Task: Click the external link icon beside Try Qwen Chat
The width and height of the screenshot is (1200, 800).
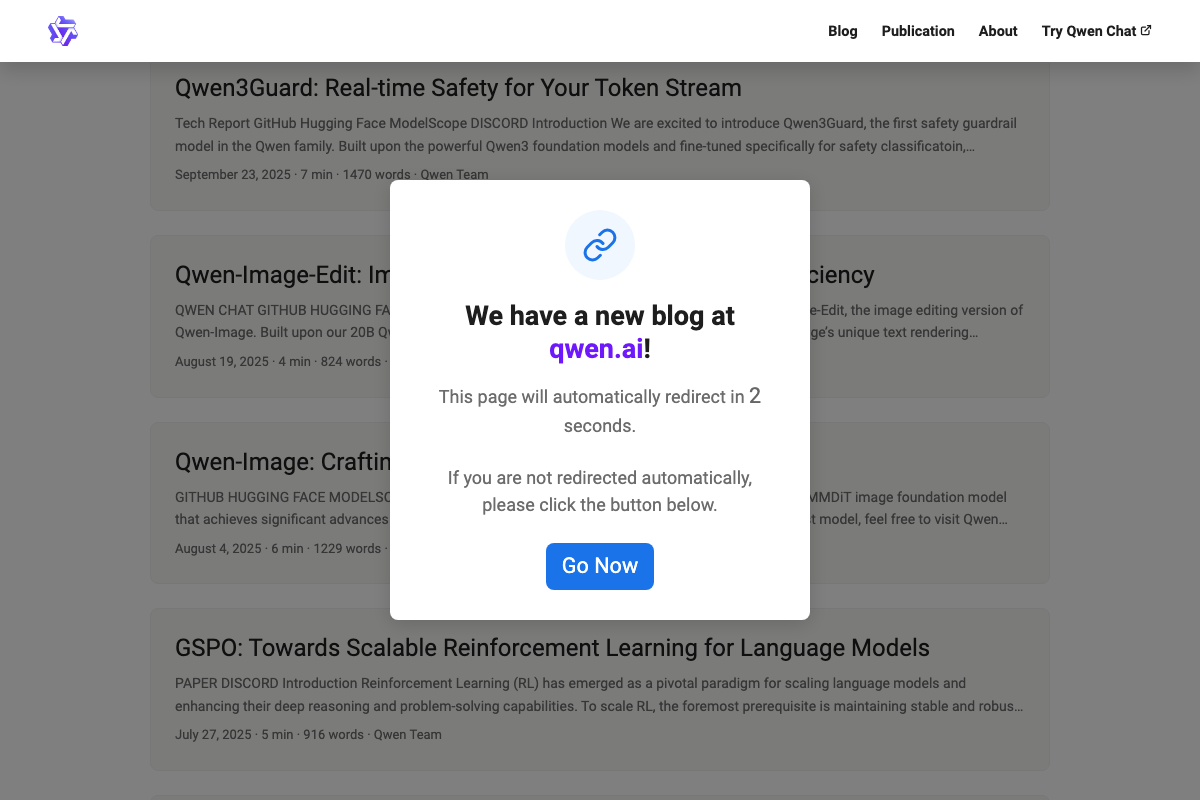Action: tap(1146, 30)
